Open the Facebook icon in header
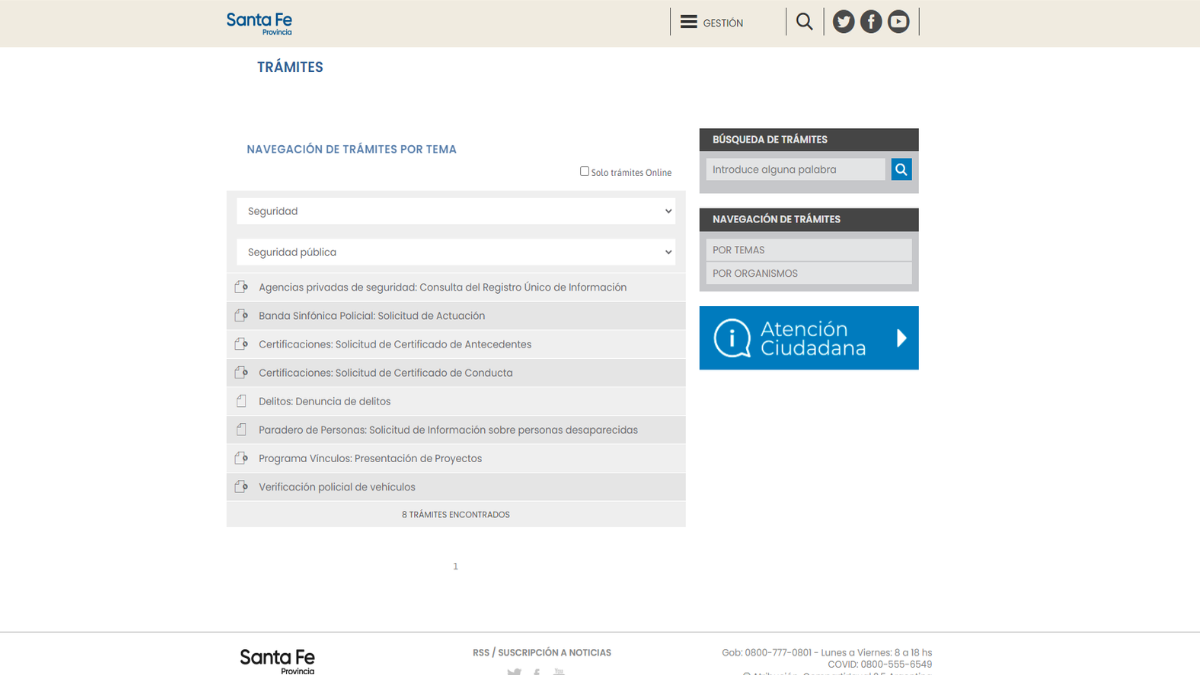The image size is (1200, 675). click(871, 22)
